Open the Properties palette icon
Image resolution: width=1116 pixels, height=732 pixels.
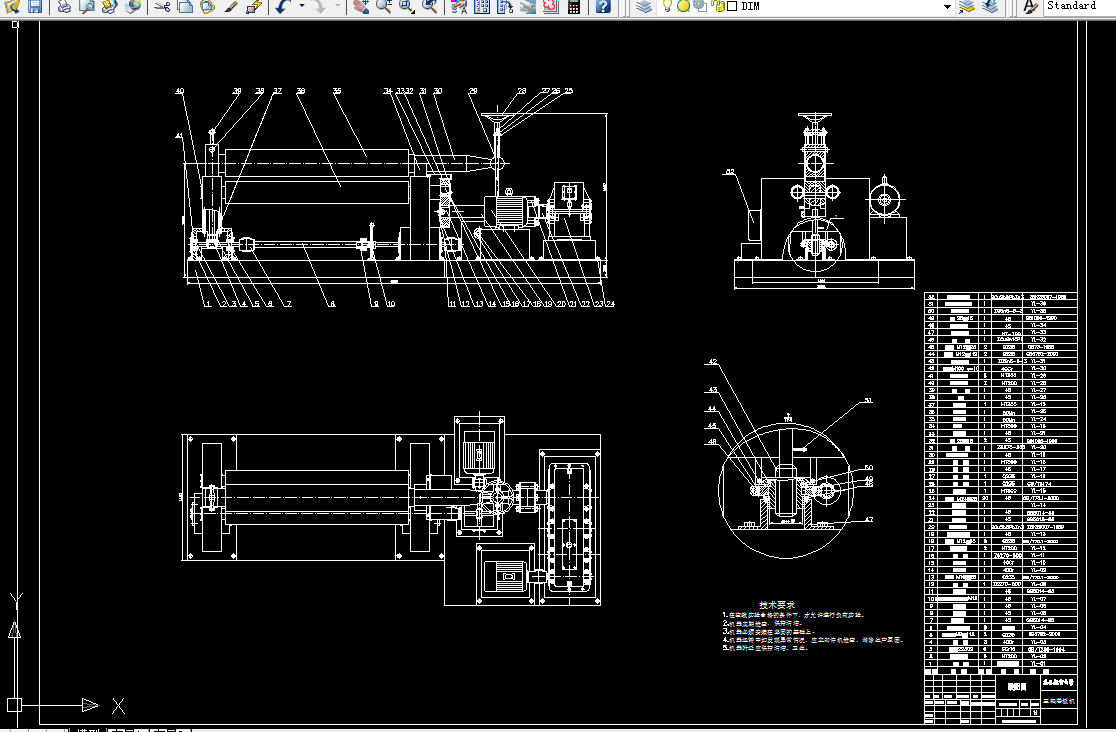(x=459, y=6)
